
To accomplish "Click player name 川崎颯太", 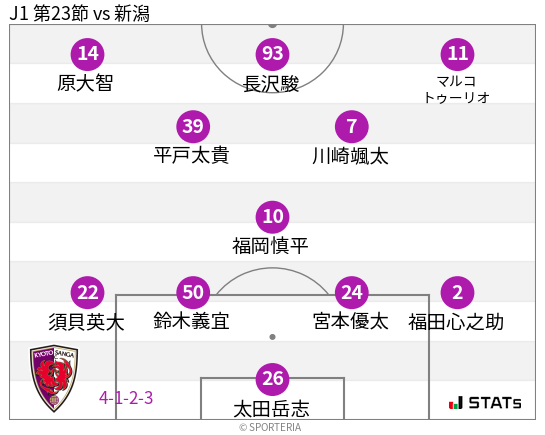I will (350, 156).
